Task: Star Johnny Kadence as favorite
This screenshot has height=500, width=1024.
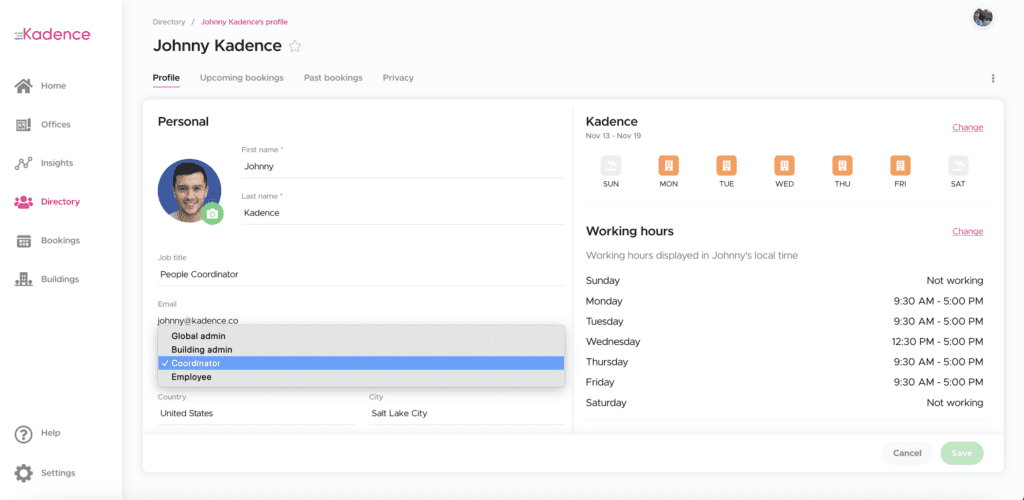Action: [295, 46]
